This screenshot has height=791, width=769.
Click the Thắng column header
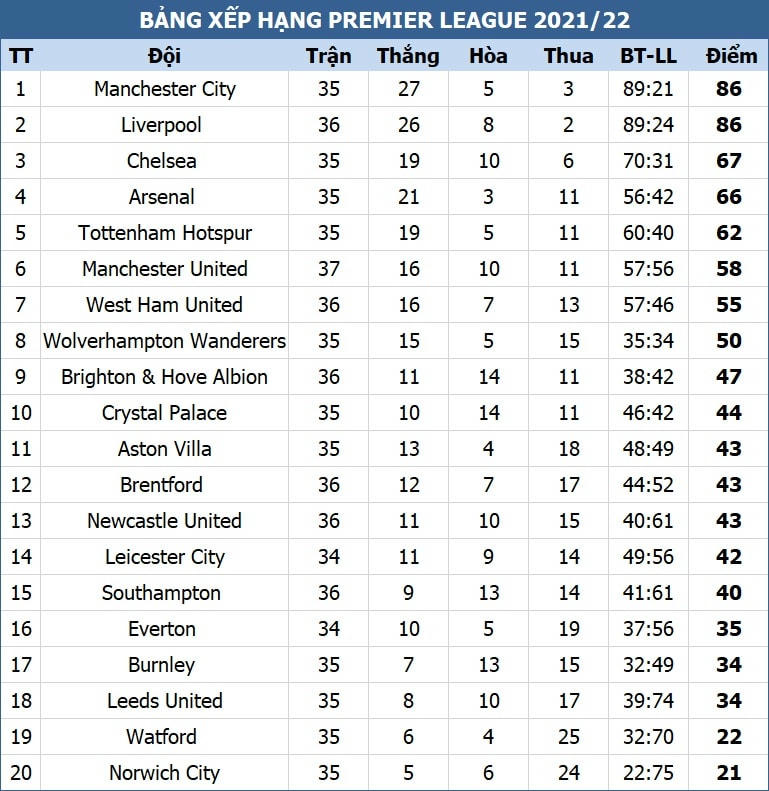click(408, 56)
